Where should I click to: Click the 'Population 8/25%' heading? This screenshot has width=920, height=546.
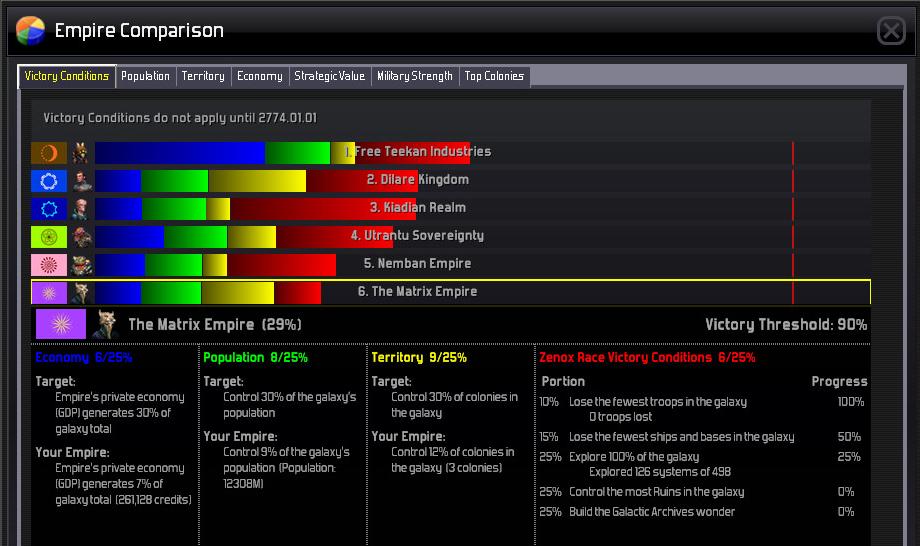pyautogui.click(x=255, y=357)
